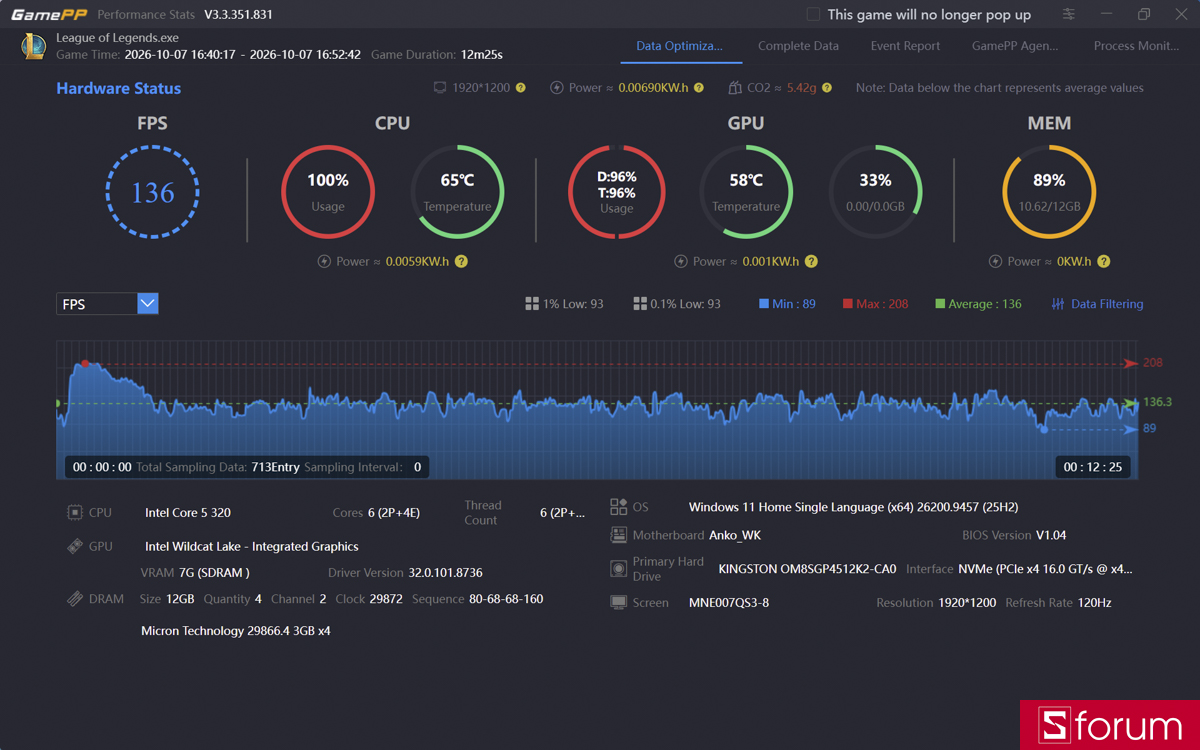Open the FPS metric dropdown
Image resolution: width=1200 pixels, height=750 pixels.
[x=107, y=304]
